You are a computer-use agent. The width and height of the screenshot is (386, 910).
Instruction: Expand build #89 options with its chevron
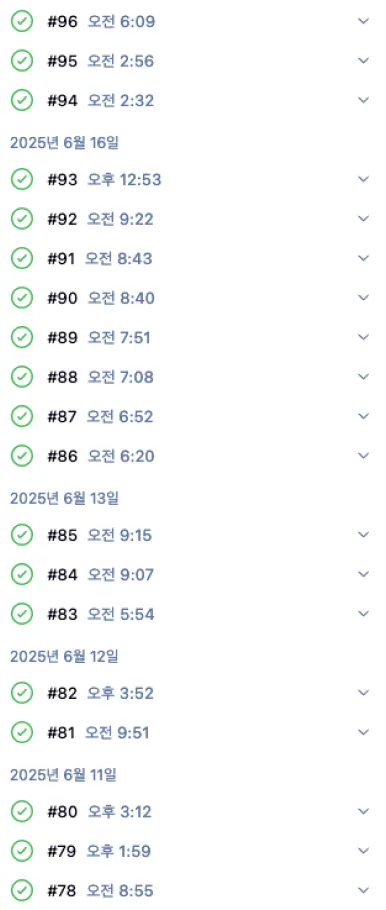coord(364,337)
